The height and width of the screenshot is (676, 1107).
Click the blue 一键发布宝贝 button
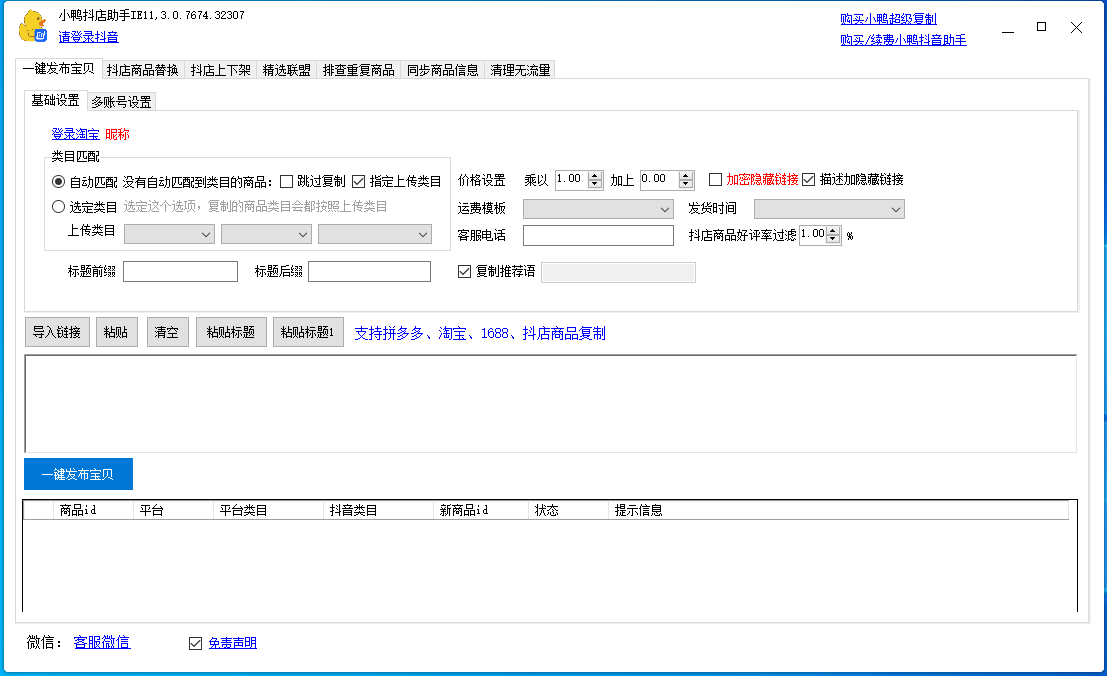78,474
